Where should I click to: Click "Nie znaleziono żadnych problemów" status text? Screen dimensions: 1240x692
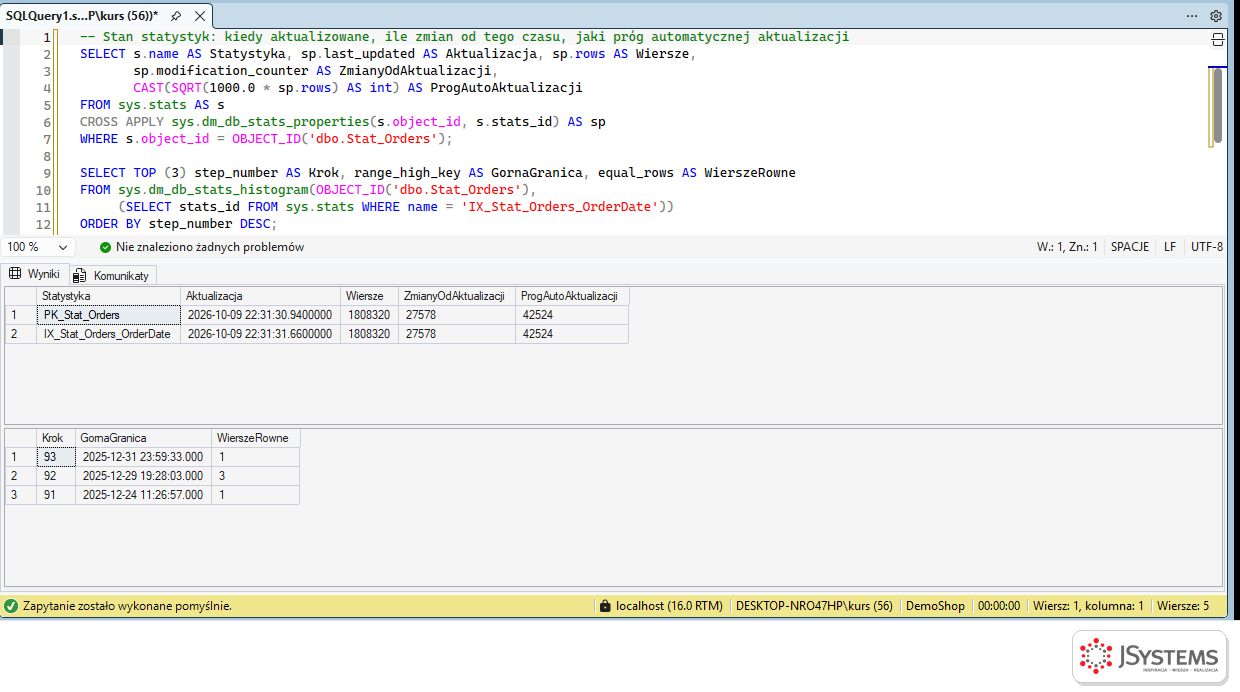coord(210,247)
